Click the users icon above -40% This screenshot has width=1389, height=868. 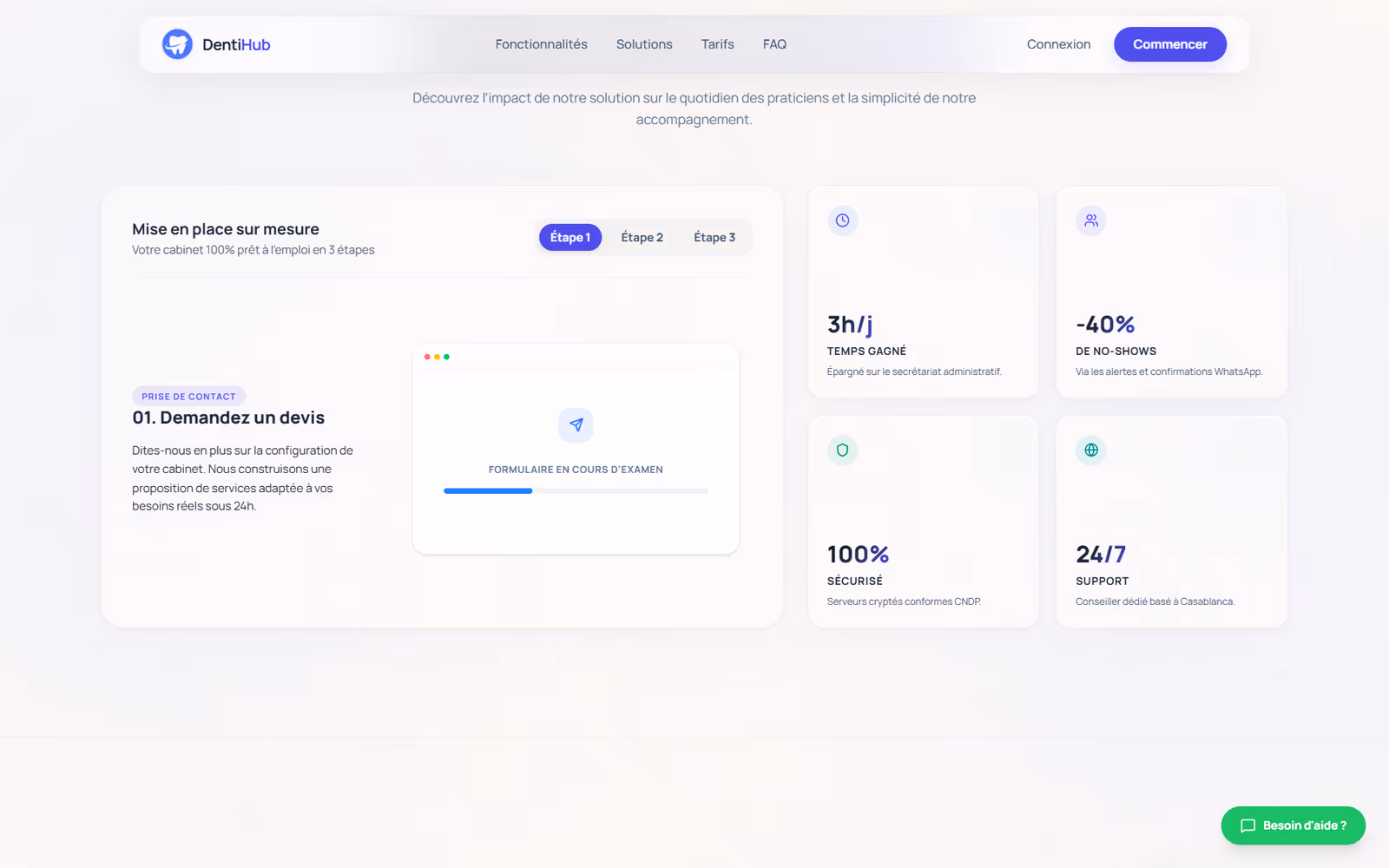click(1091, 220)
